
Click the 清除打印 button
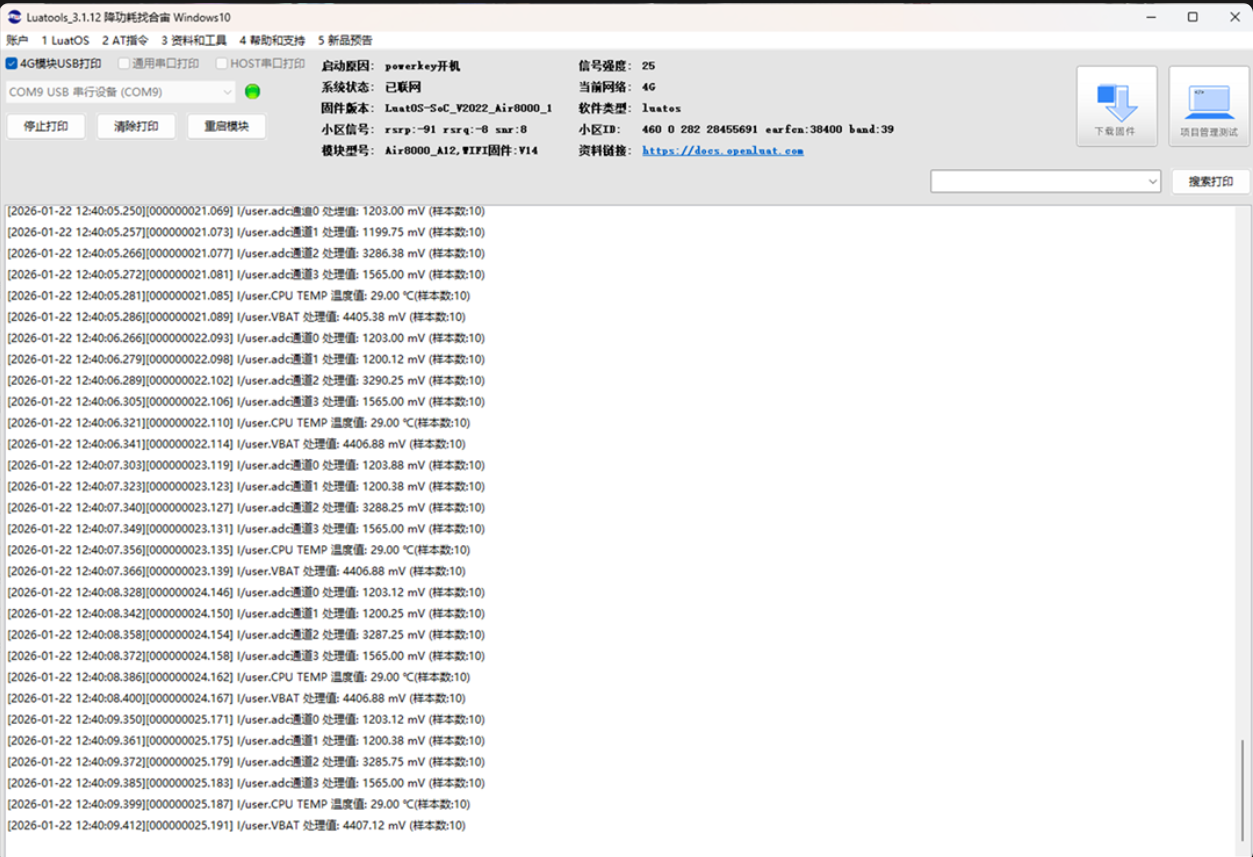(136, 127)
